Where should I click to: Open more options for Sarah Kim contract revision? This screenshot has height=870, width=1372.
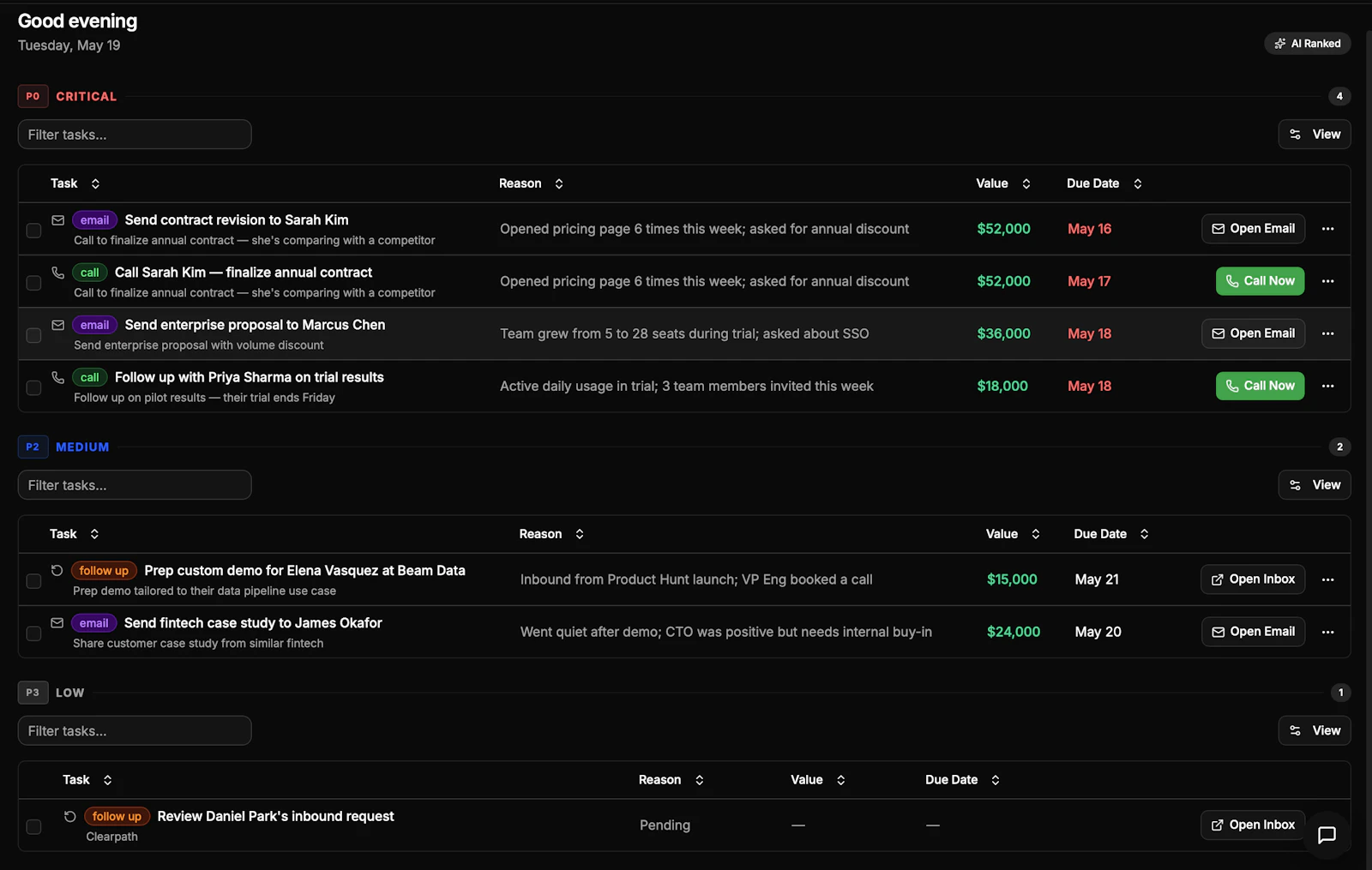point(1327,229)
